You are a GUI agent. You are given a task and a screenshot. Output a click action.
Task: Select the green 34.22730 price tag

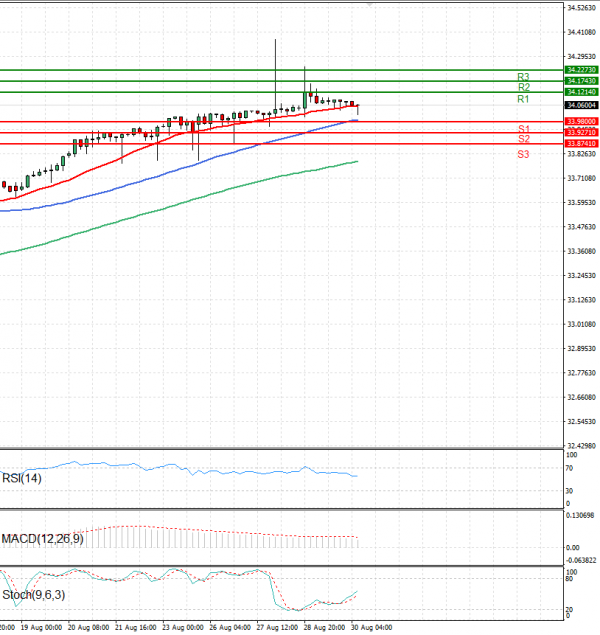(x=581, y=70)
